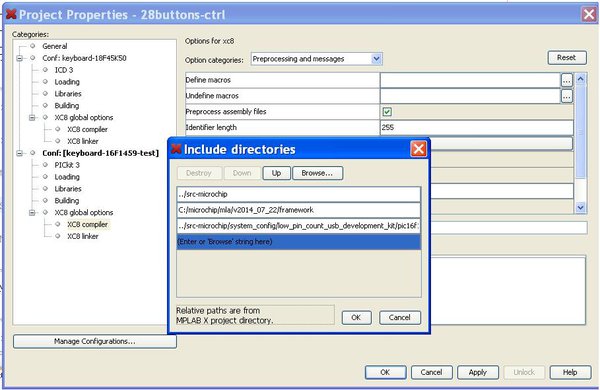This screenshot has height=390, width=600.
Task: Toggle the Preprocess assembly files checkbox
Action: tap(387, 112)
